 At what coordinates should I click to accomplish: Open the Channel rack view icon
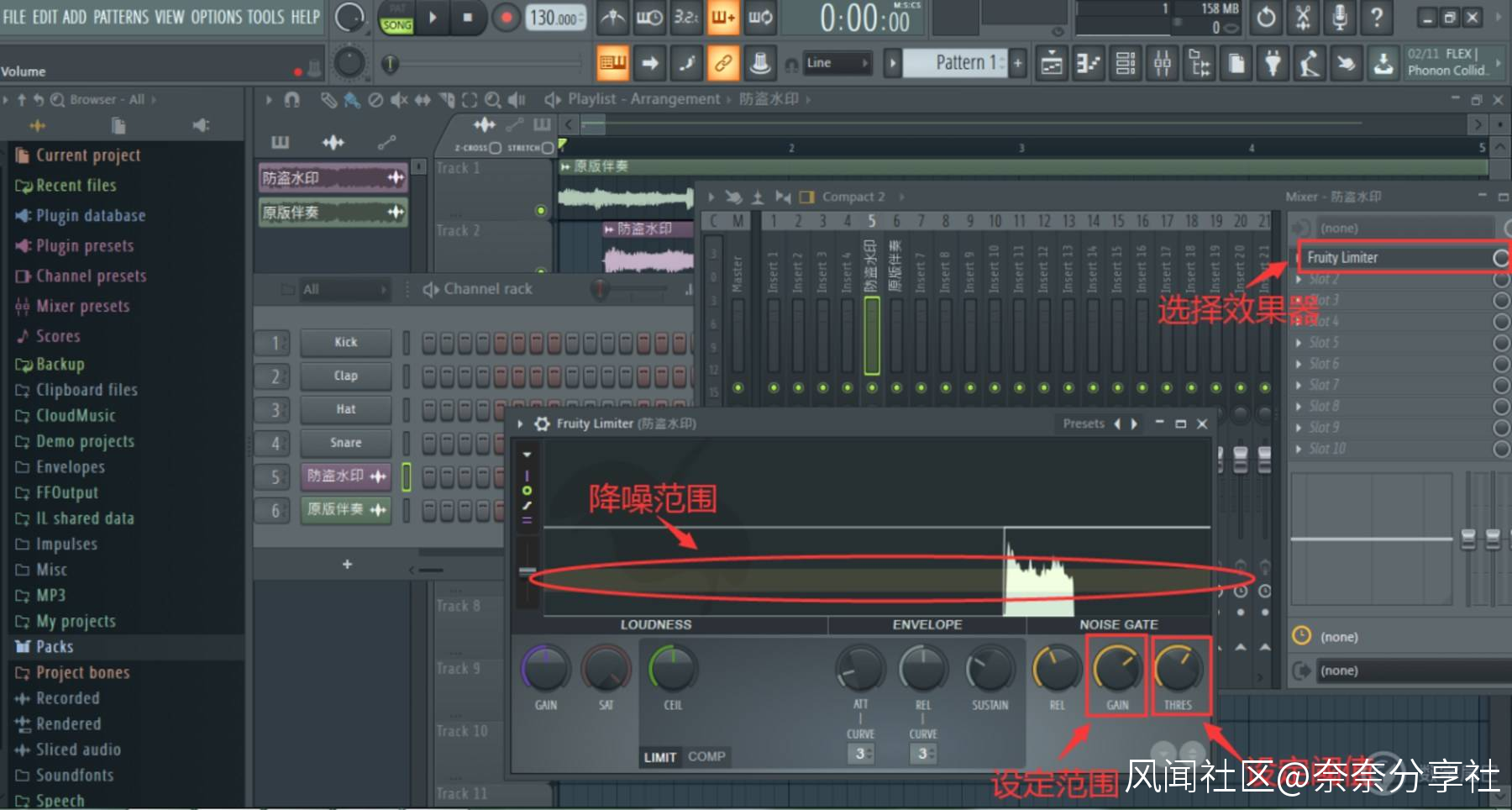1125,63
